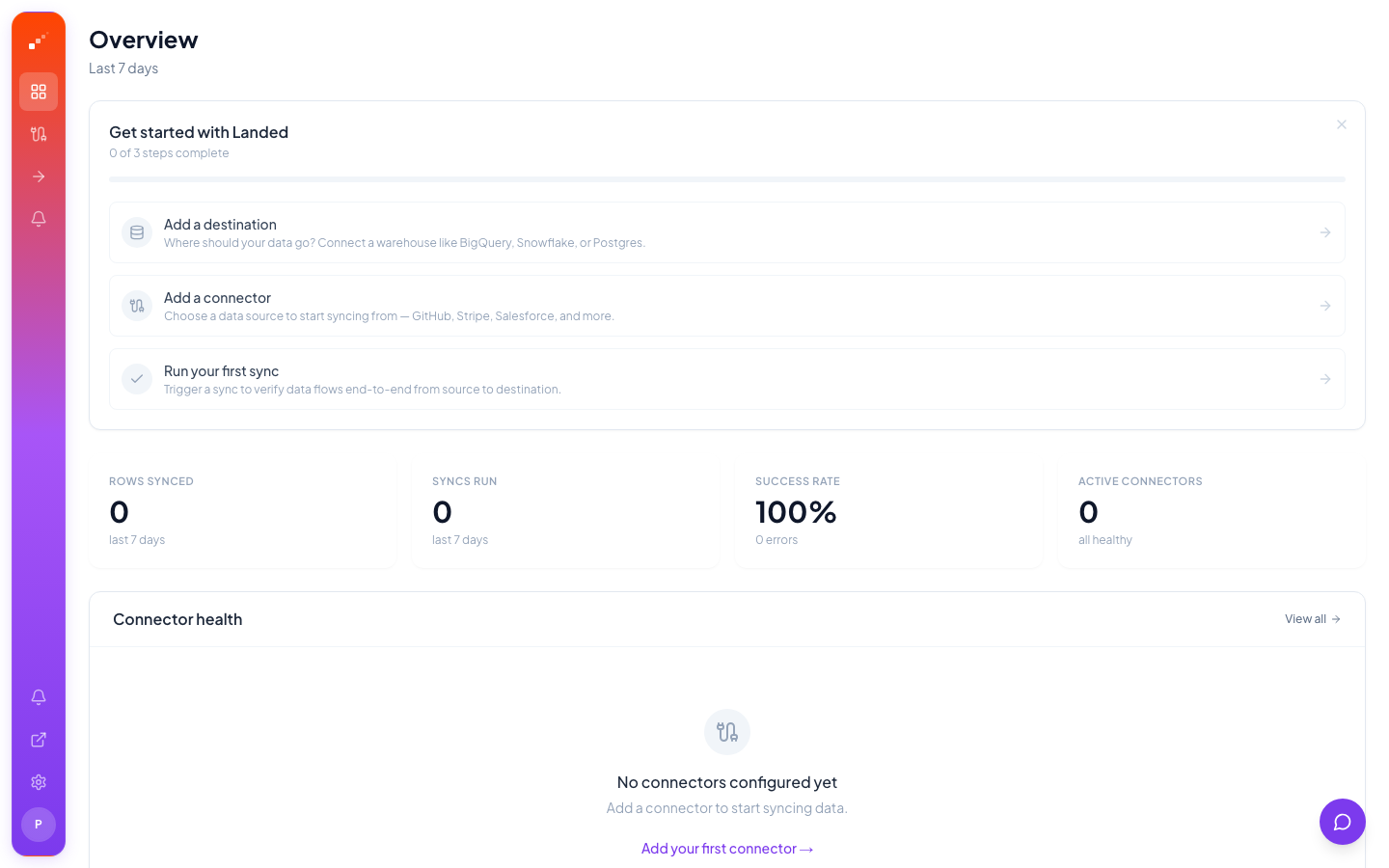
Task: Dismiss the Get started with Landed card
Action: 1342,124
